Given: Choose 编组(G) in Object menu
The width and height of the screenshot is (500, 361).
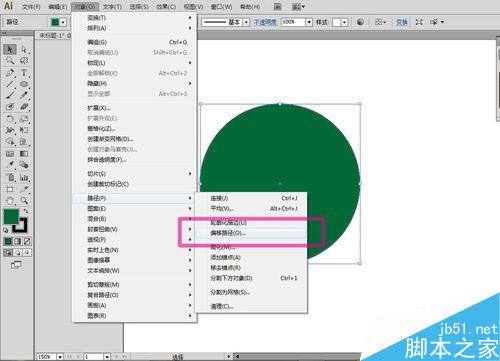Looking at the screenshot, I should point(134,42).
